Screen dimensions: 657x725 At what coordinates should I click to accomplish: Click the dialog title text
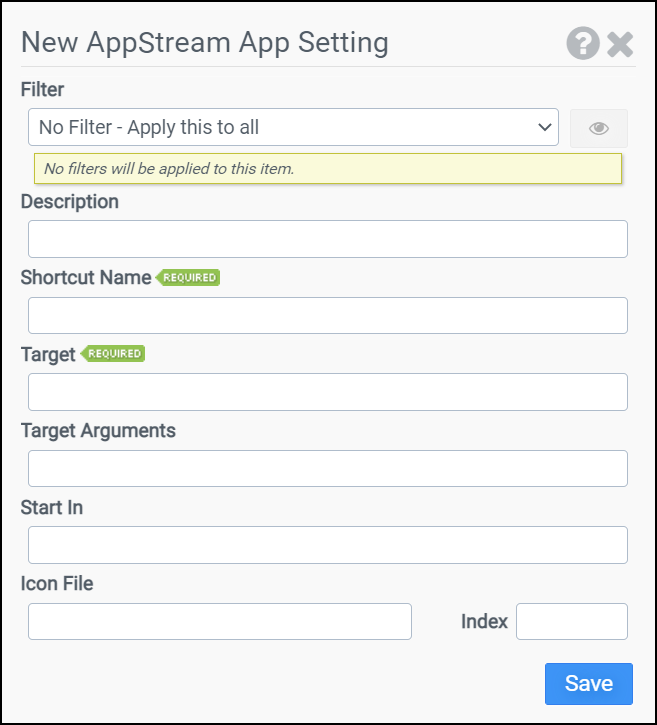[x=205, y=43]
